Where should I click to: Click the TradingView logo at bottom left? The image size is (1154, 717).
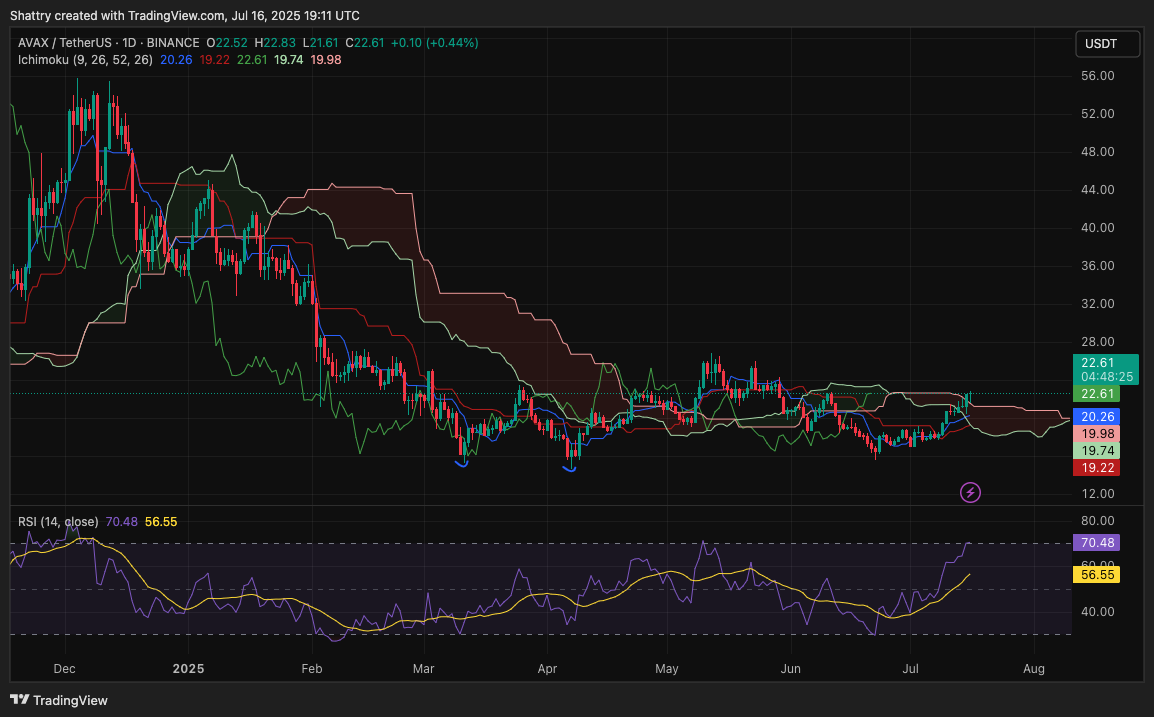(x=59, y=700)
